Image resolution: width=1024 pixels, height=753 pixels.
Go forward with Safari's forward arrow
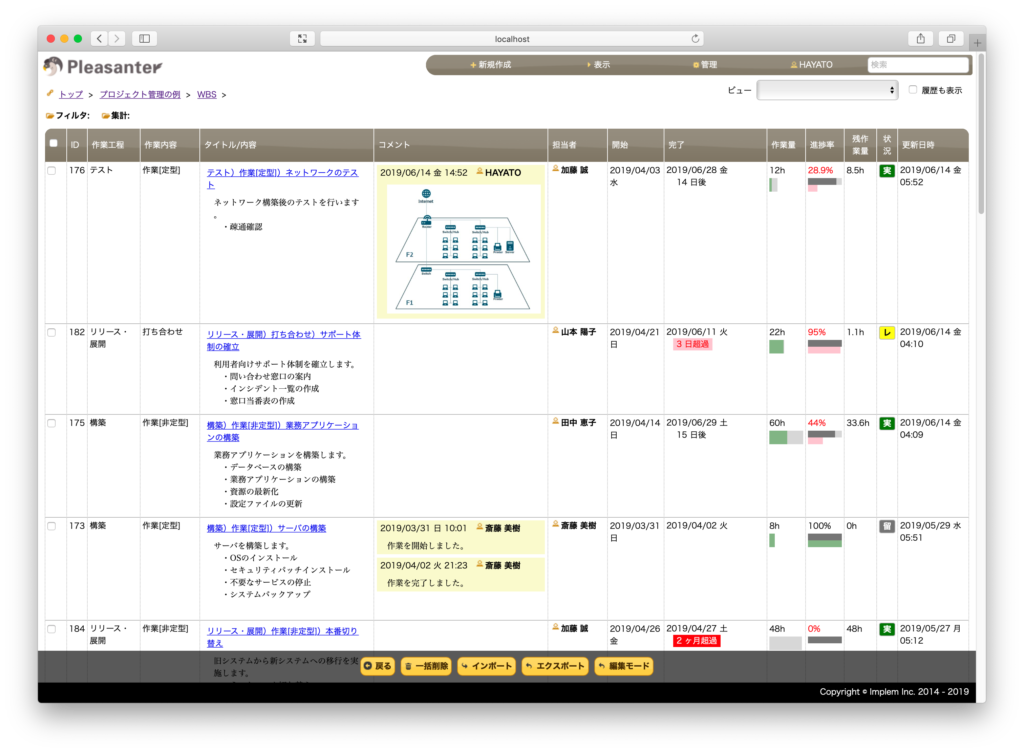(x=117, y=39)
